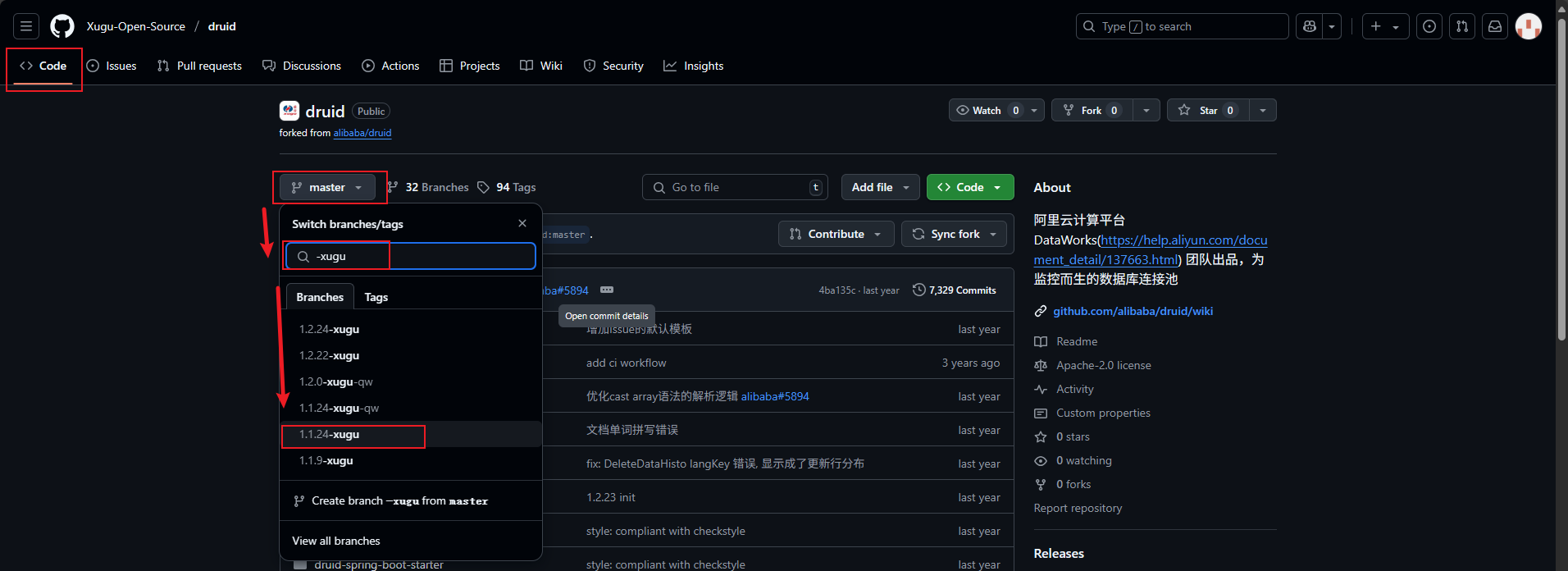The image size is (1568, 571).
Task: Open the green Code dropdown
Action: click(970, 187)
